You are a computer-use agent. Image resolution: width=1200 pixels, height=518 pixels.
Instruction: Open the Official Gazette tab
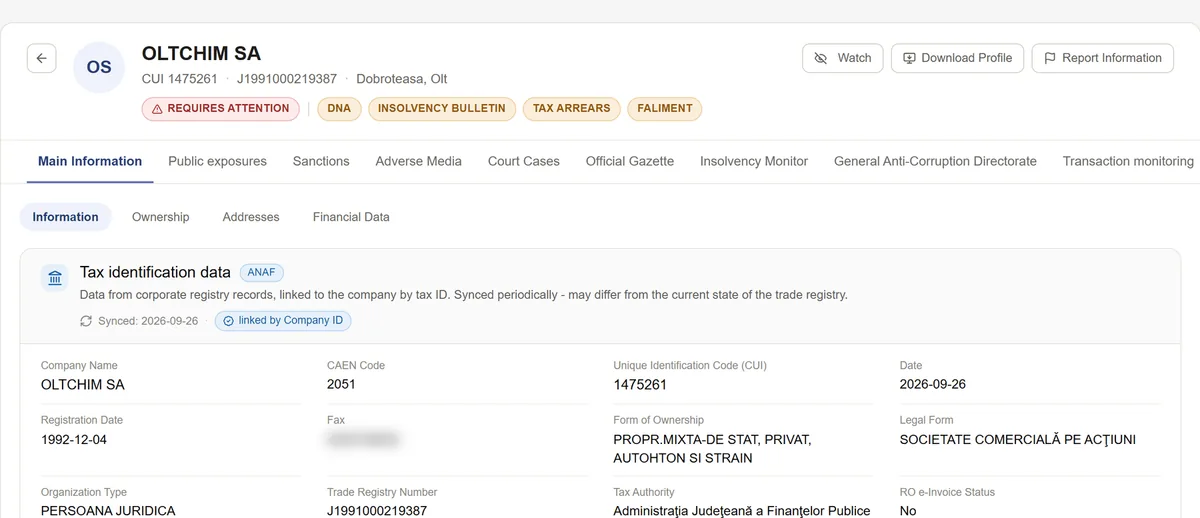point(630,161)
